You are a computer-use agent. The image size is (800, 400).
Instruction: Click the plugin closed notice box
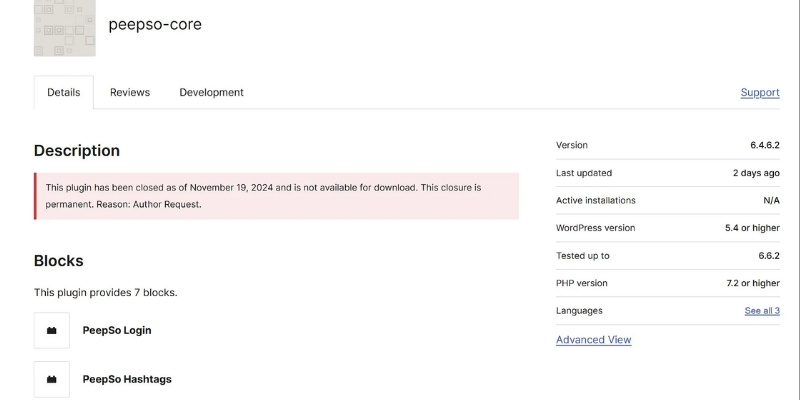(277, 196)
